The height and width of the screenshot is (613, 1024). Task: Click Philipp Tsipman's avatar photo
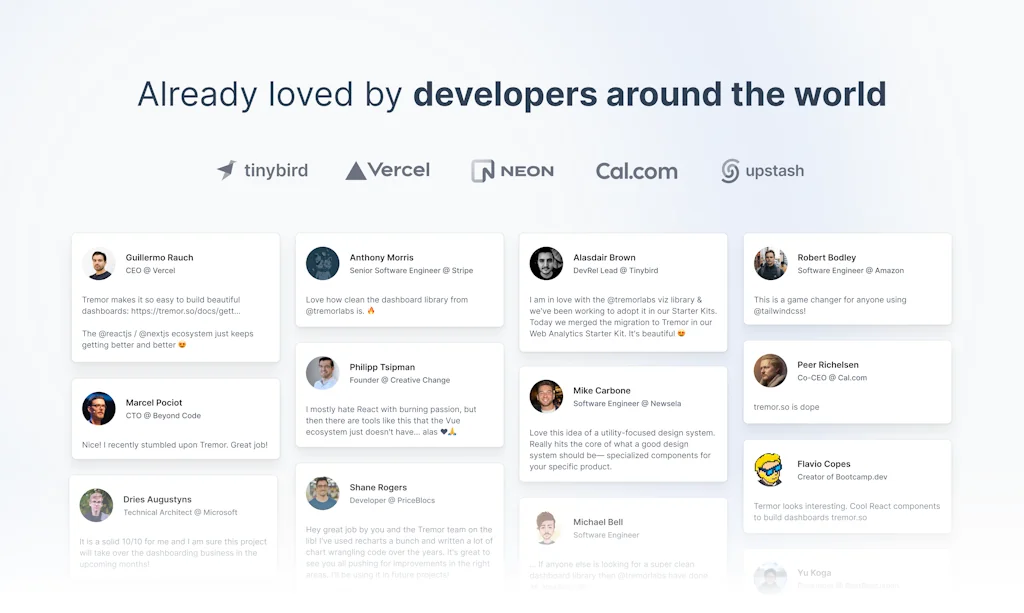pos(323,373)
